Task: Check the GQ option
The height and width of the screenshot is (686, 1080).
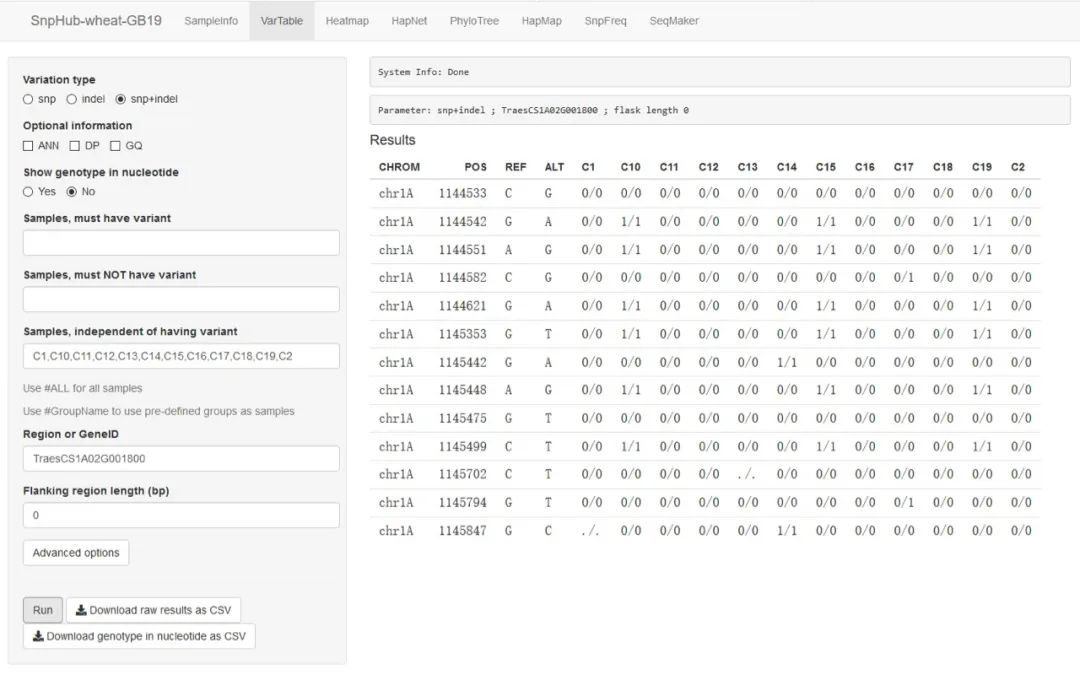Action: 115,146
